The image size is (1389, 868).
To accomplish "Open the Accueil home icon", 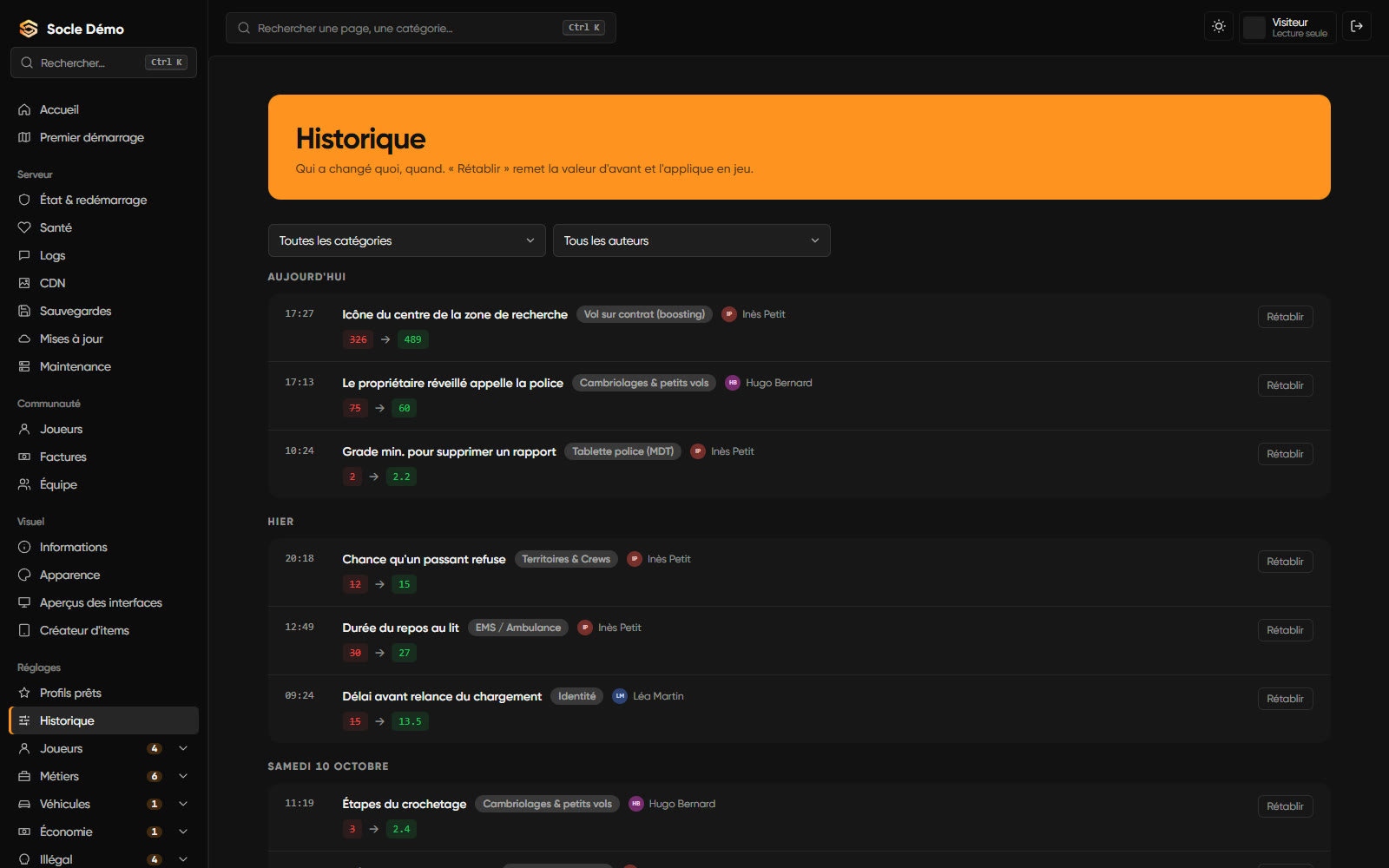I will coord(24,109).
